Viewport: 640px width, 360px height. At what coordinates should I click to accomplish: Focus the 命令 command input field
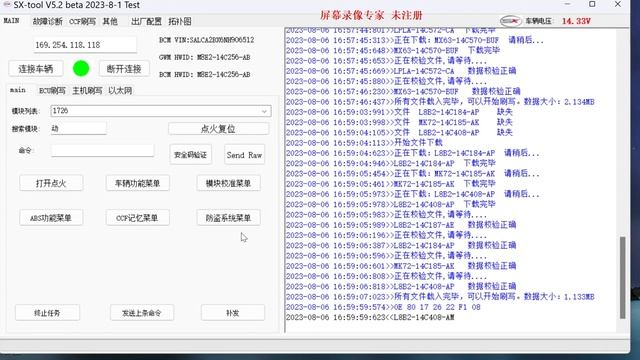(102, 150)
